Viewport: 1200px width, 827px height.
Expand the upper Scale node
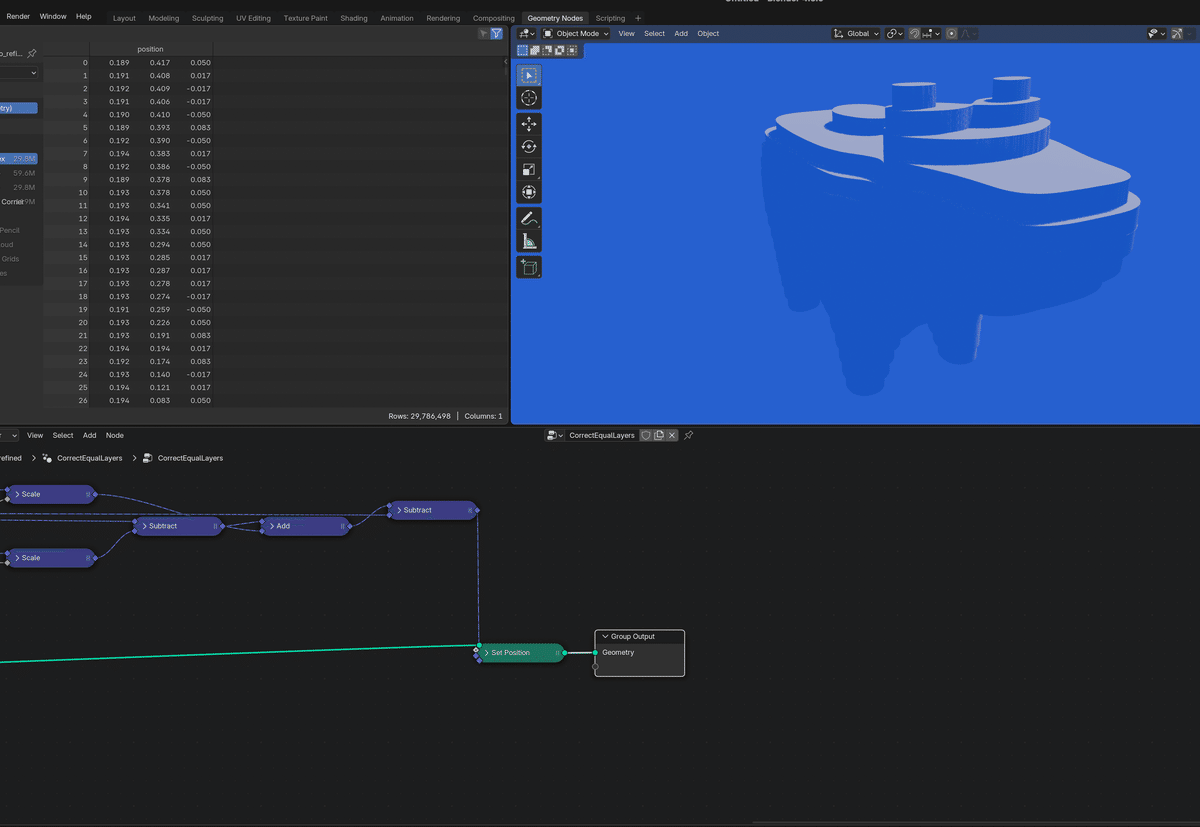tap(17, 494)
